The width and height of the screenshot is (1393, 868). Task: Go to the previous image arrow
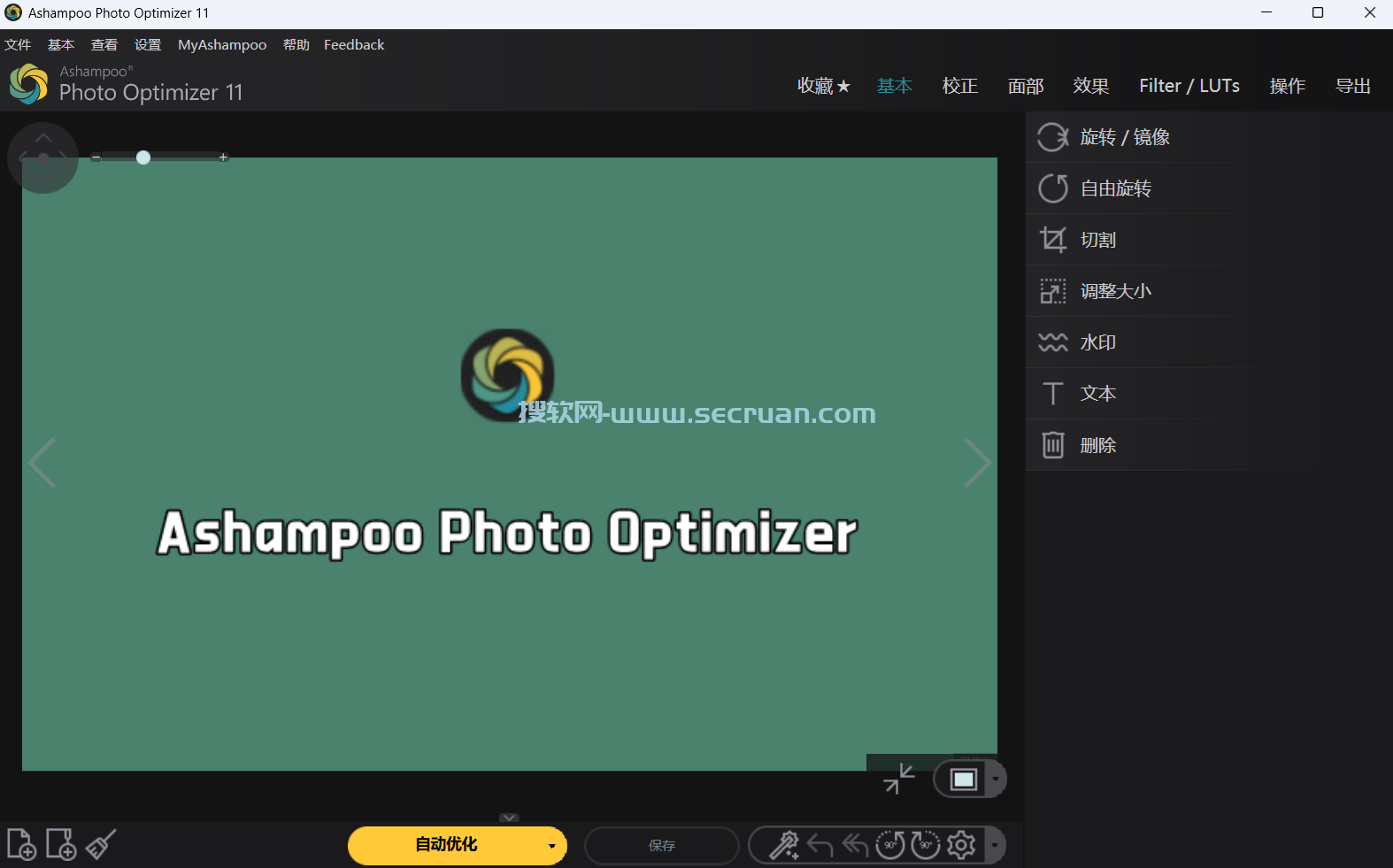coord(42,463)
